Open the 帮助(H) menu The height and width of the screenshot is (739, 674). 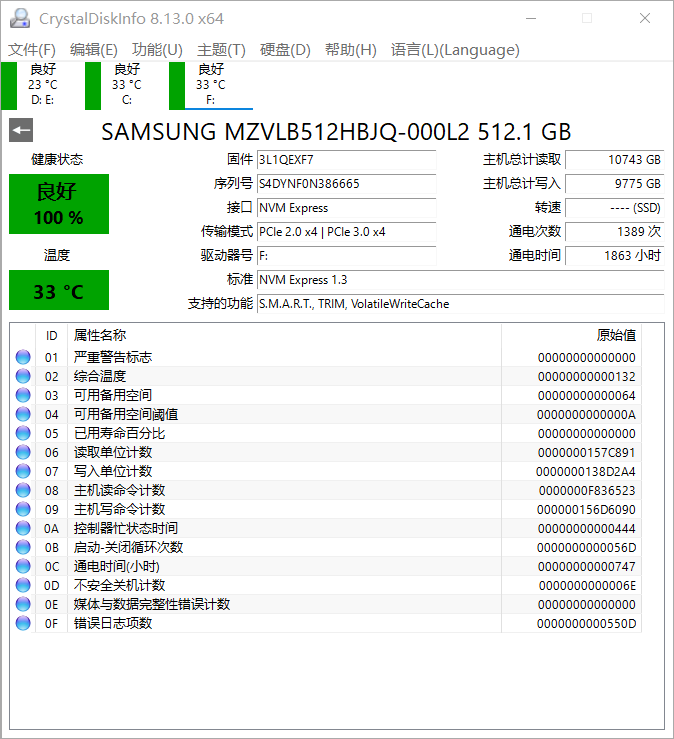[x=350, y=49]
